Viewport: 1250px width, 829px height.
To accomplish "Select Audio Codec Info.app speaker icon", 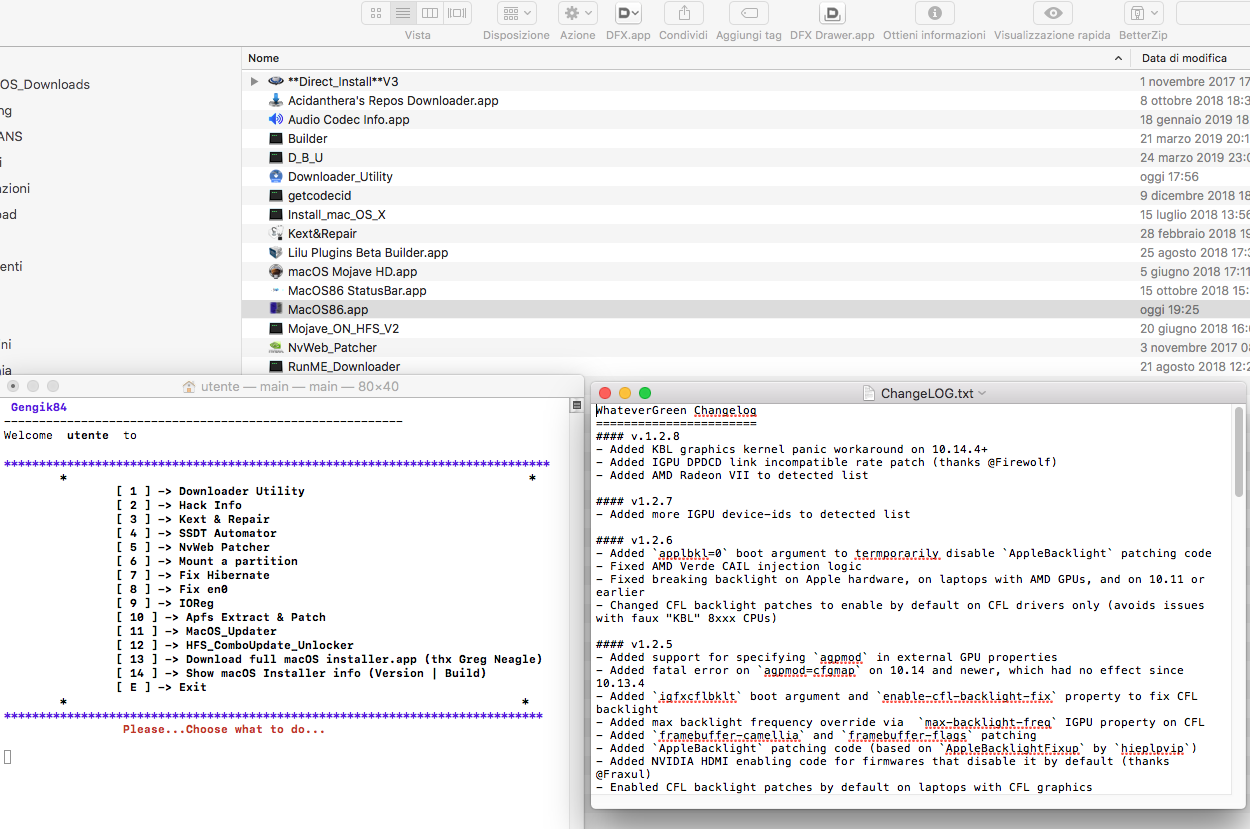I will pyautogui.click(x=276, y=119).
